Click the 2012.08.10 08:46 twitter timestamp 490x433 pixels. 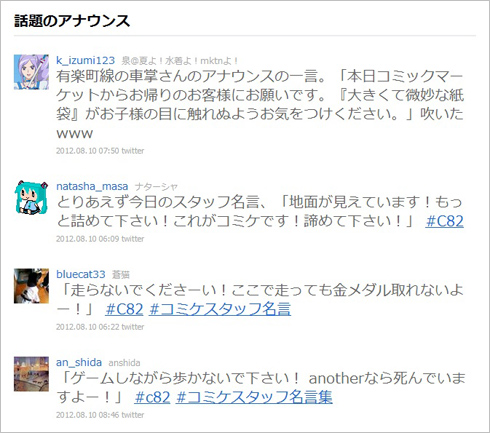pyautogui.click(x=100, y=415)
